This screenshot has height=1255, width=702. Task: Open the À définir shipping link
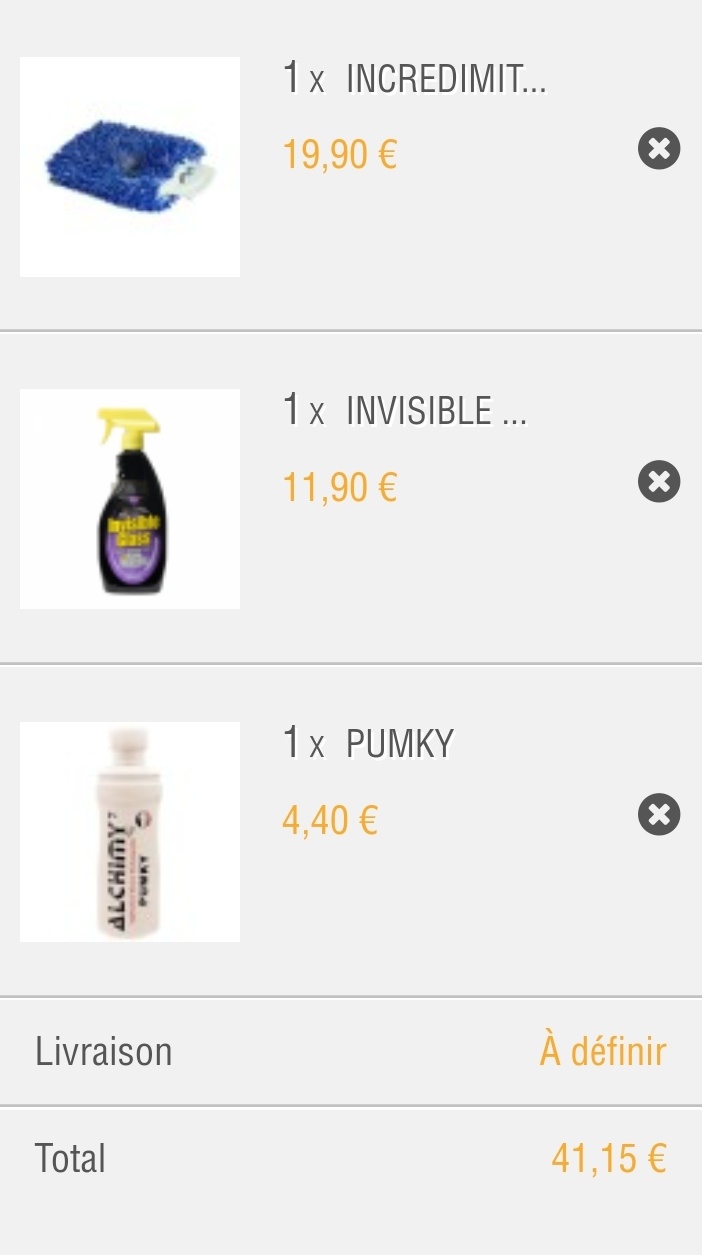tap(603, 1052)
